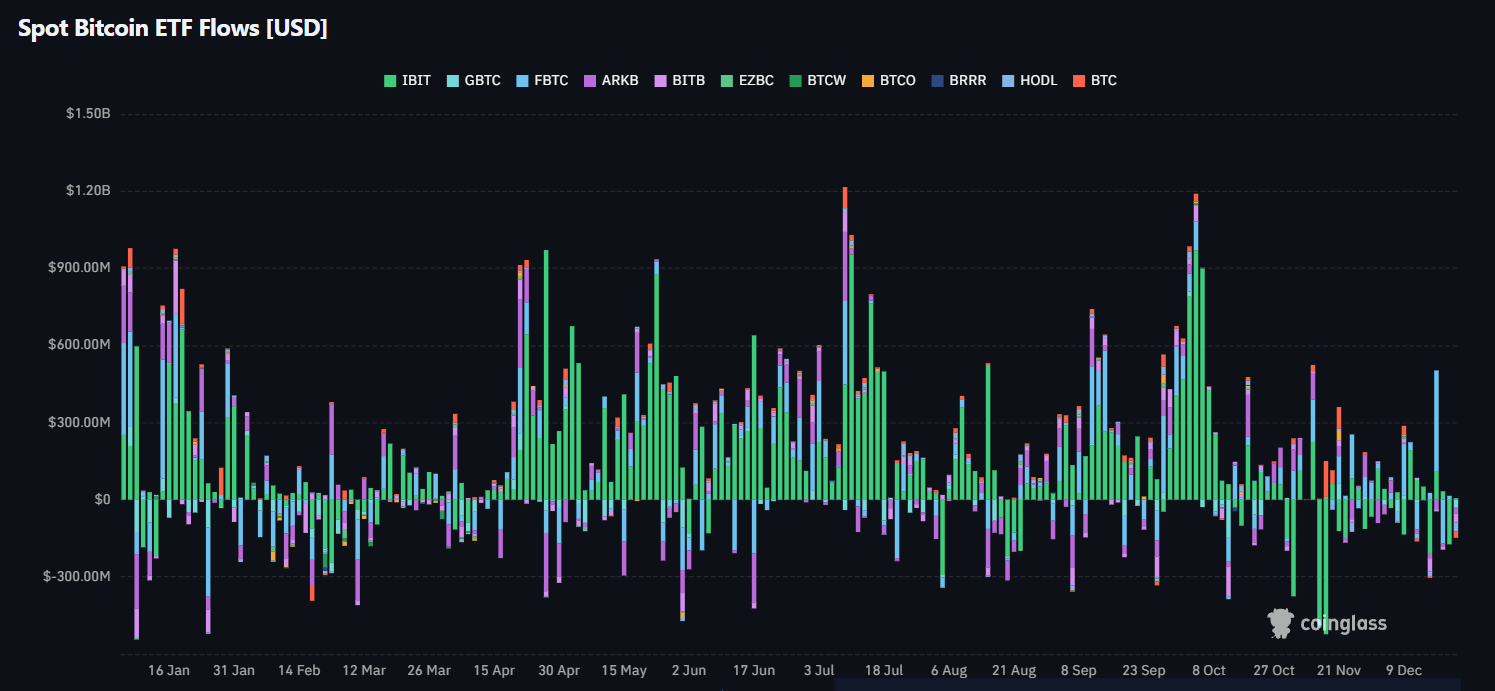Select the 16 Jan date label

(x=168, y=670)
